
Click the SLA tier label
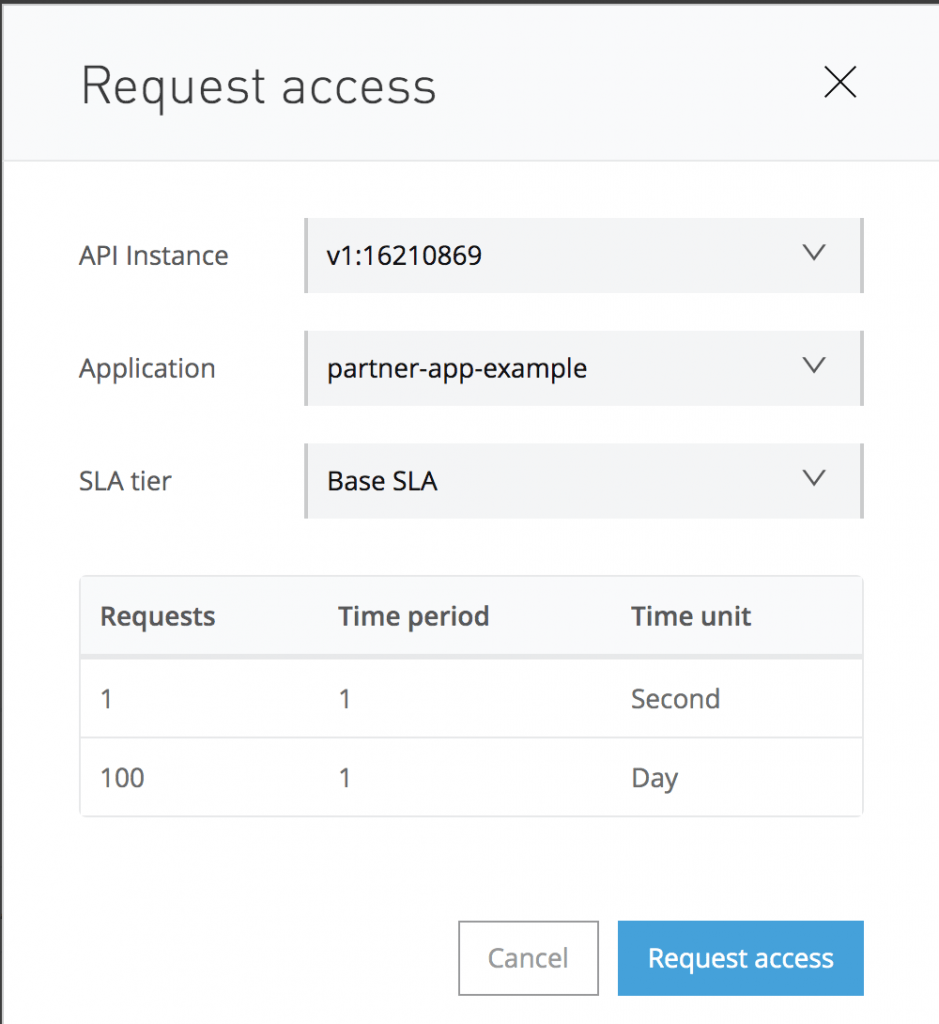pyautogui.click(x=125, y=481)
